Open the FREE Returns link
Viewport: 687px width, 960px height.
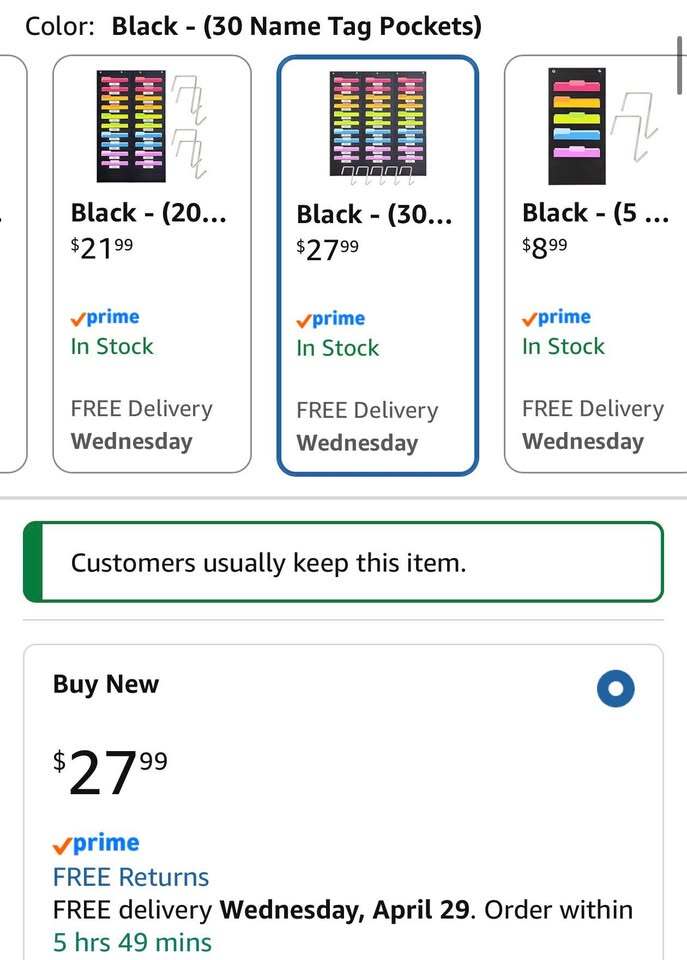pos(131,877)
